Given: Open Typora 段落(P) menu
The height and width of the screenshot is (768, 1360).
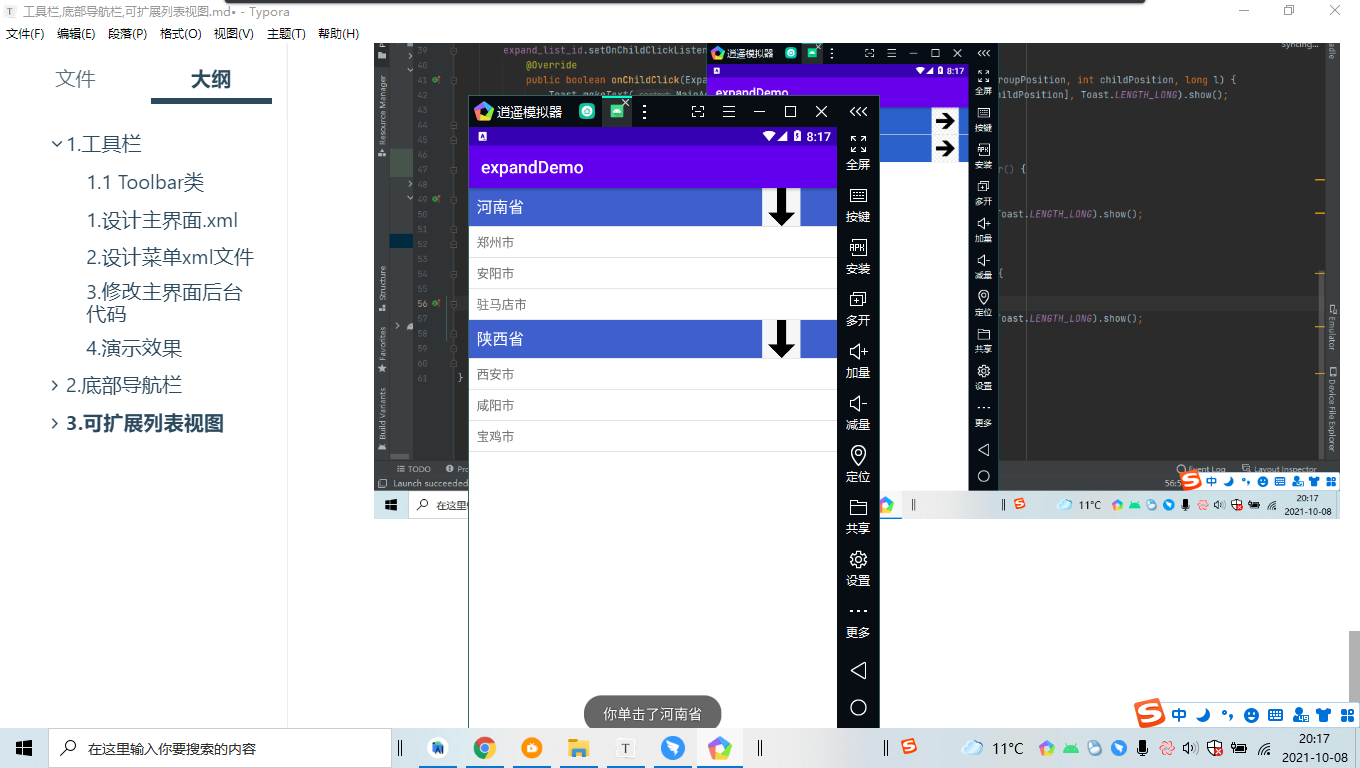Looking at the screenshot, I should pyautogui.click(x=128, y=33).
